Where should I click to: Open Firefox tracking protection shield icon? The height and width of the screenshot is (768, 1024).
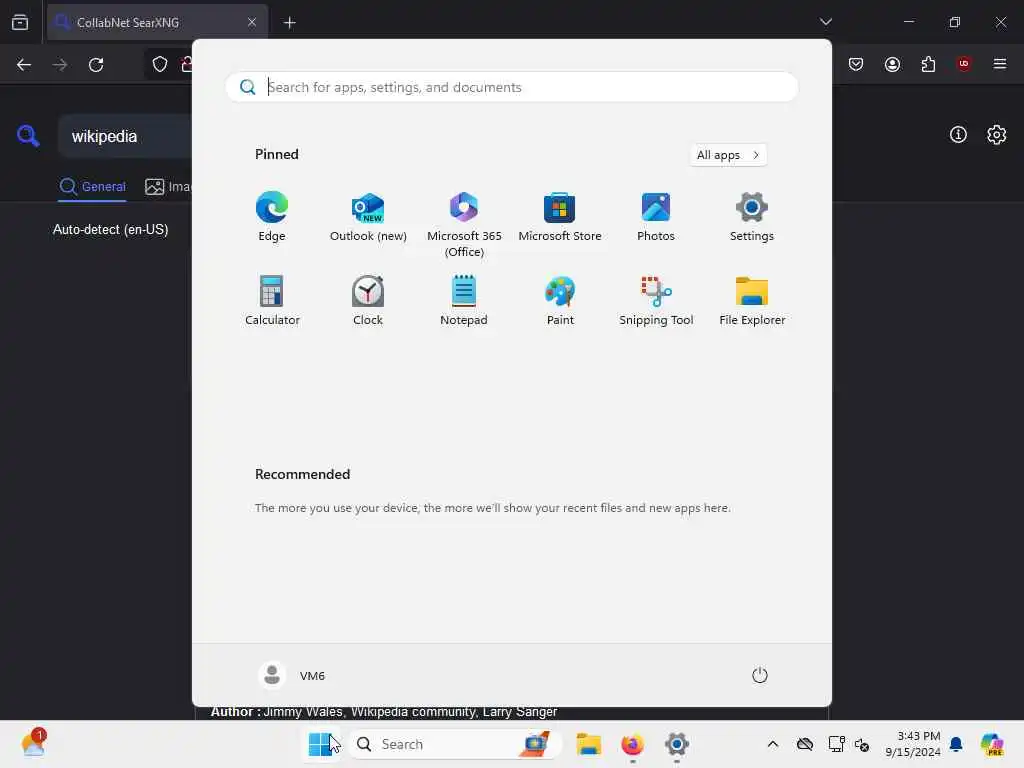[x=160, y=64]
